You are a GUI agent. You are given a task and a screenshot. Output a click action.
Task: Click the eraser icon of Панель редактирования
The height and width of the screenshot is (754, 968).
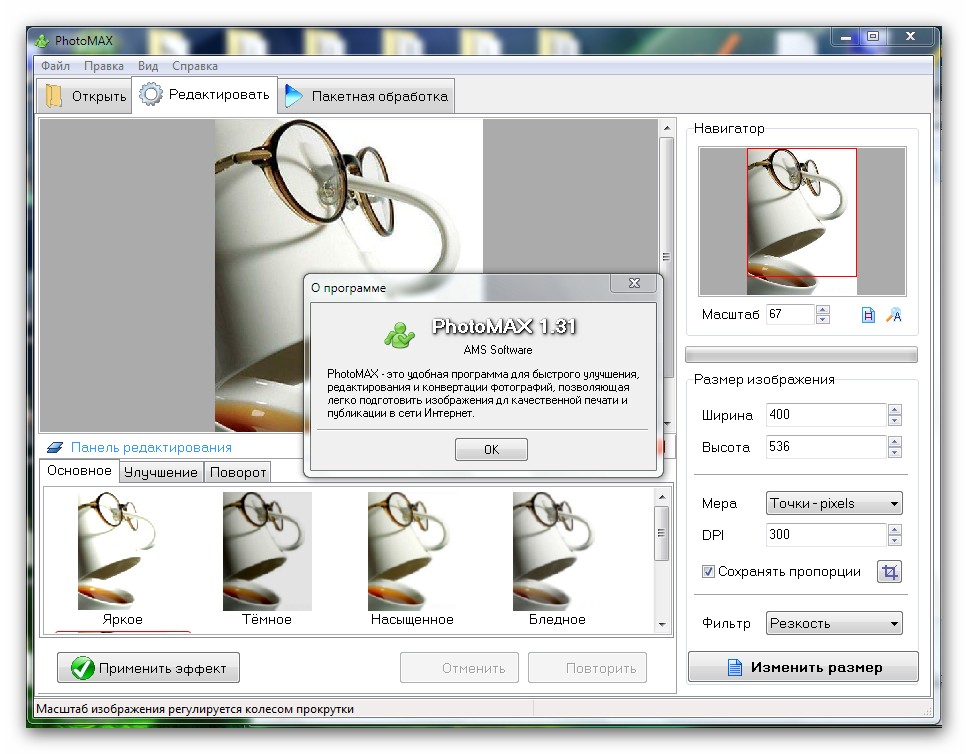pyautogui.click(x=55, y=448)
